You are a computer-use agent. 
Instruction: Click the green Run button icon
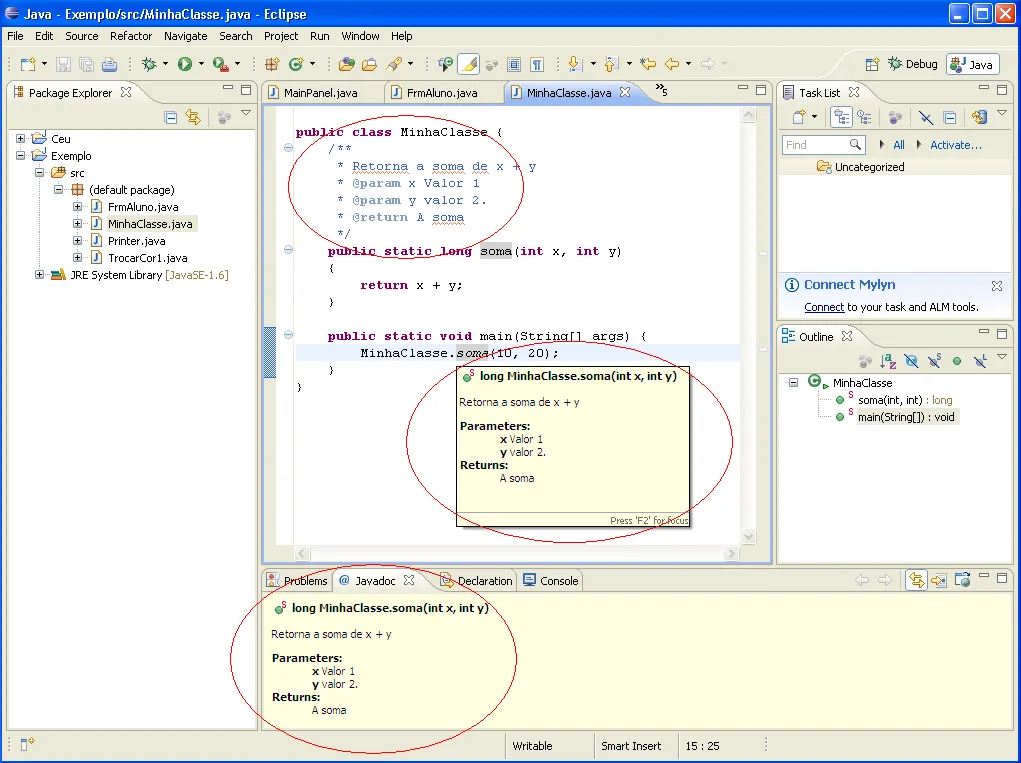point(184,64)
